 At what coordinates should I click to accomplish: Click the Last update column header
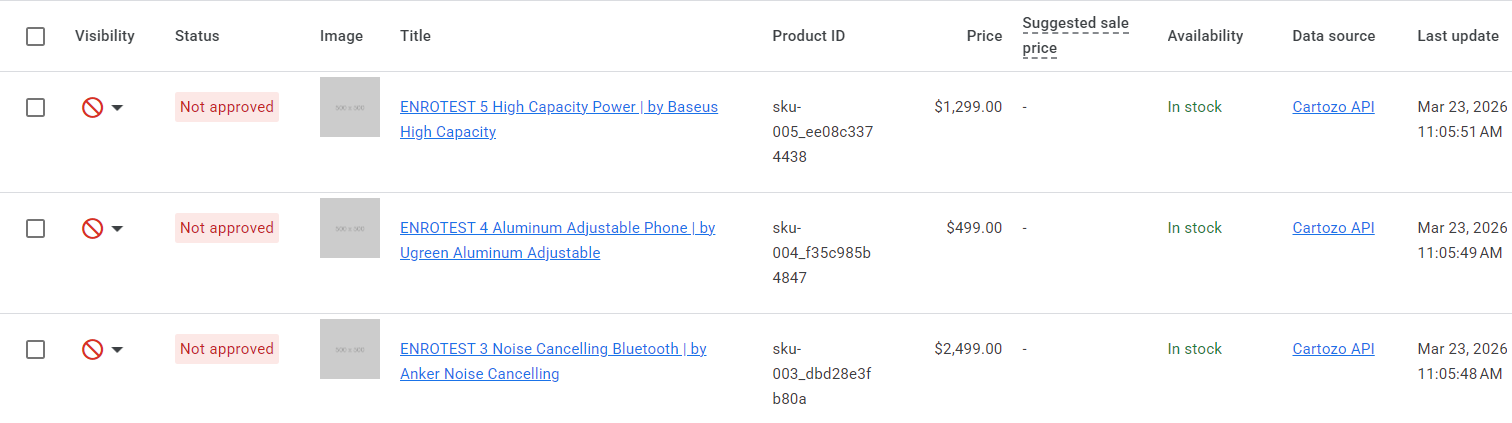[1457, 36]
